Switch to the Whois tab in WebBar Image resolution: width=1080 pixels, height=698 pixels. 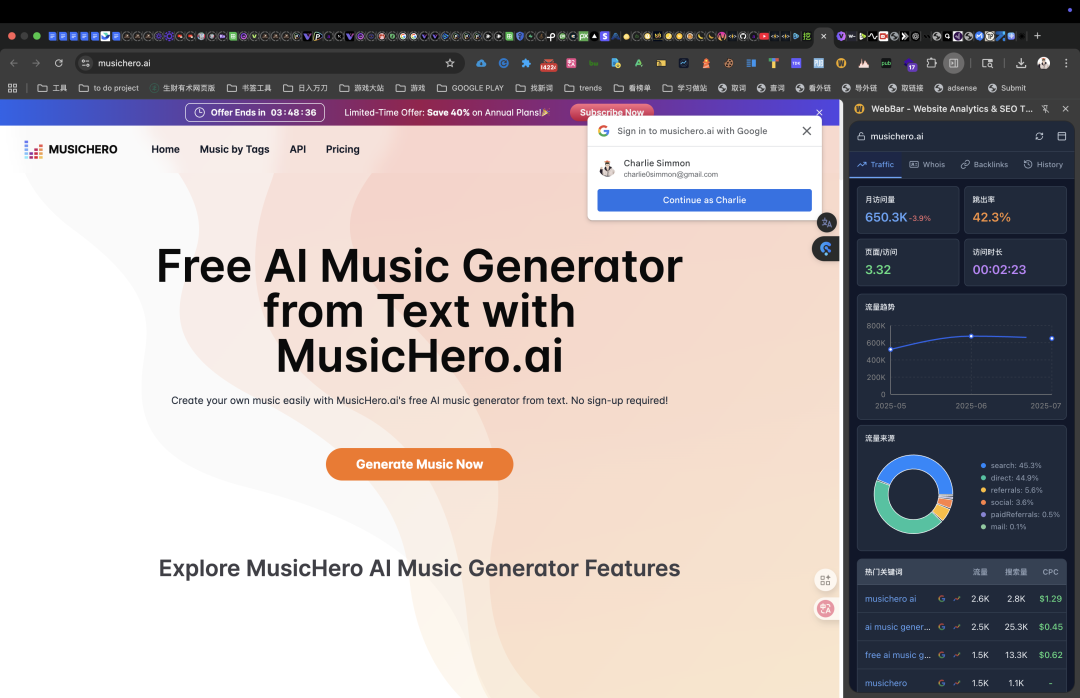[927, 165]
